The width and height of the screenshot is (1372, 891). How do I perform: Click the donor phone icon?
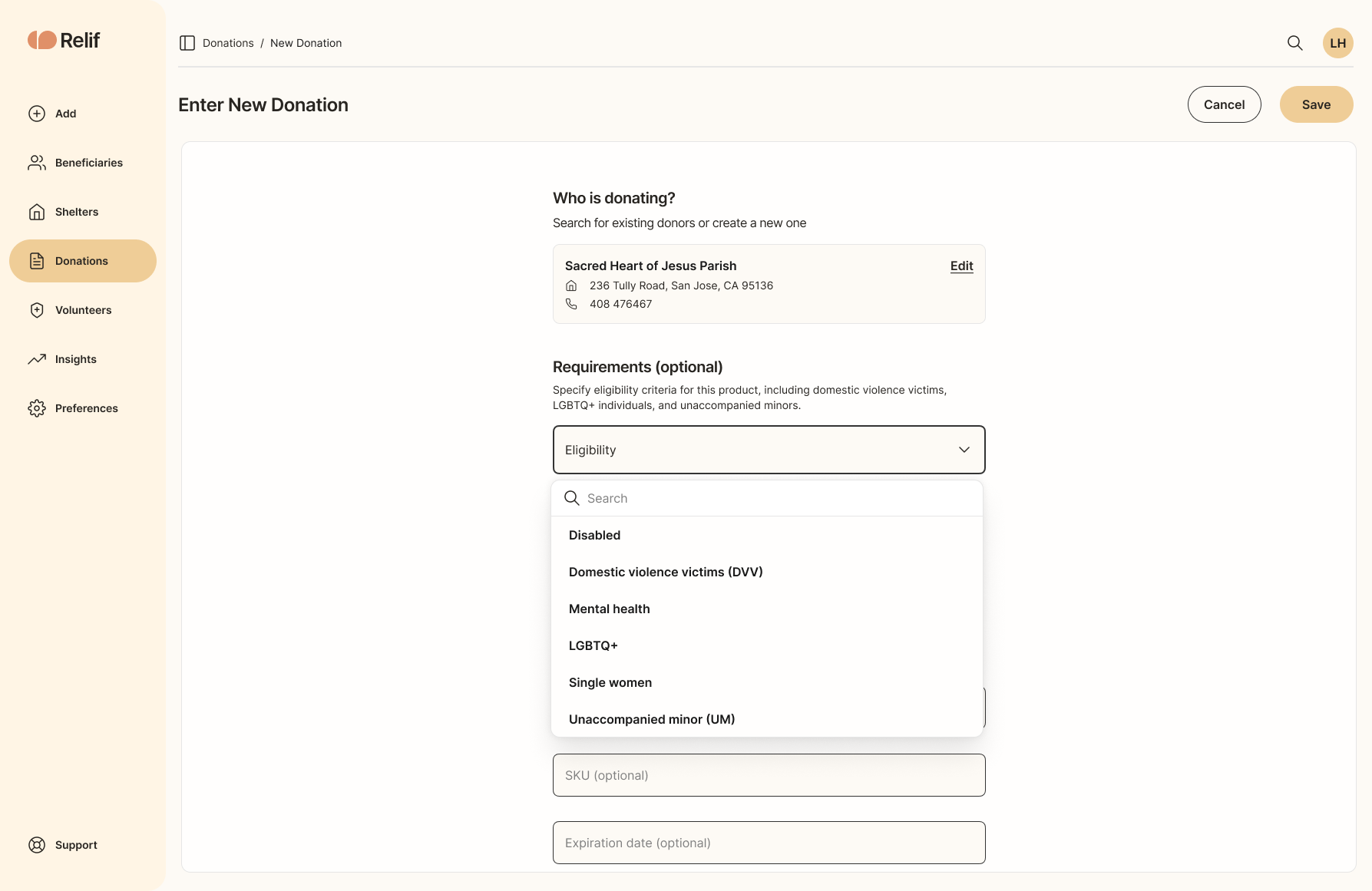571,304
